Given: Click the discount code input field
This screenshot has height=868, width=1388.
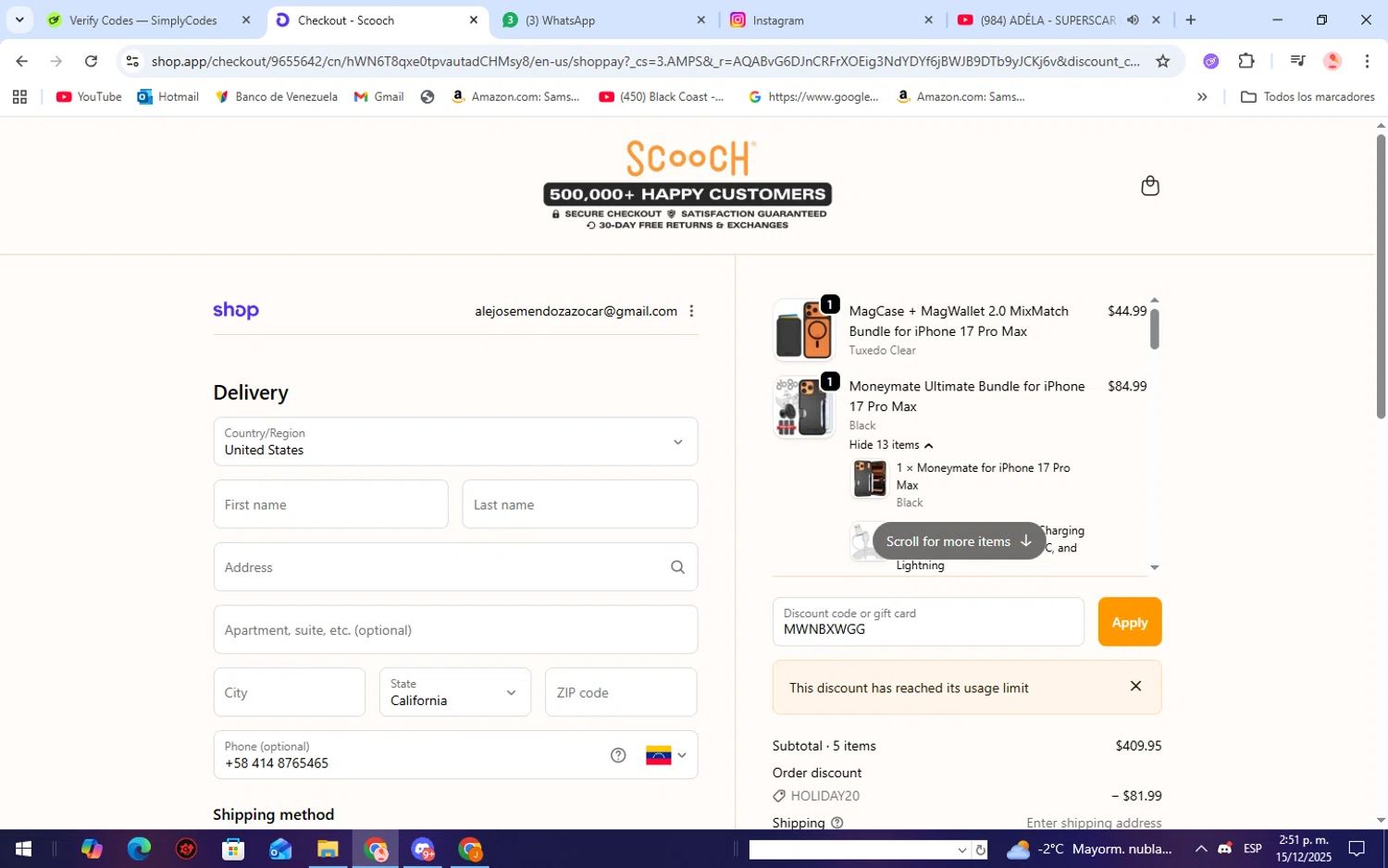Looking at the screenshot, I should [x=928, y=622].
